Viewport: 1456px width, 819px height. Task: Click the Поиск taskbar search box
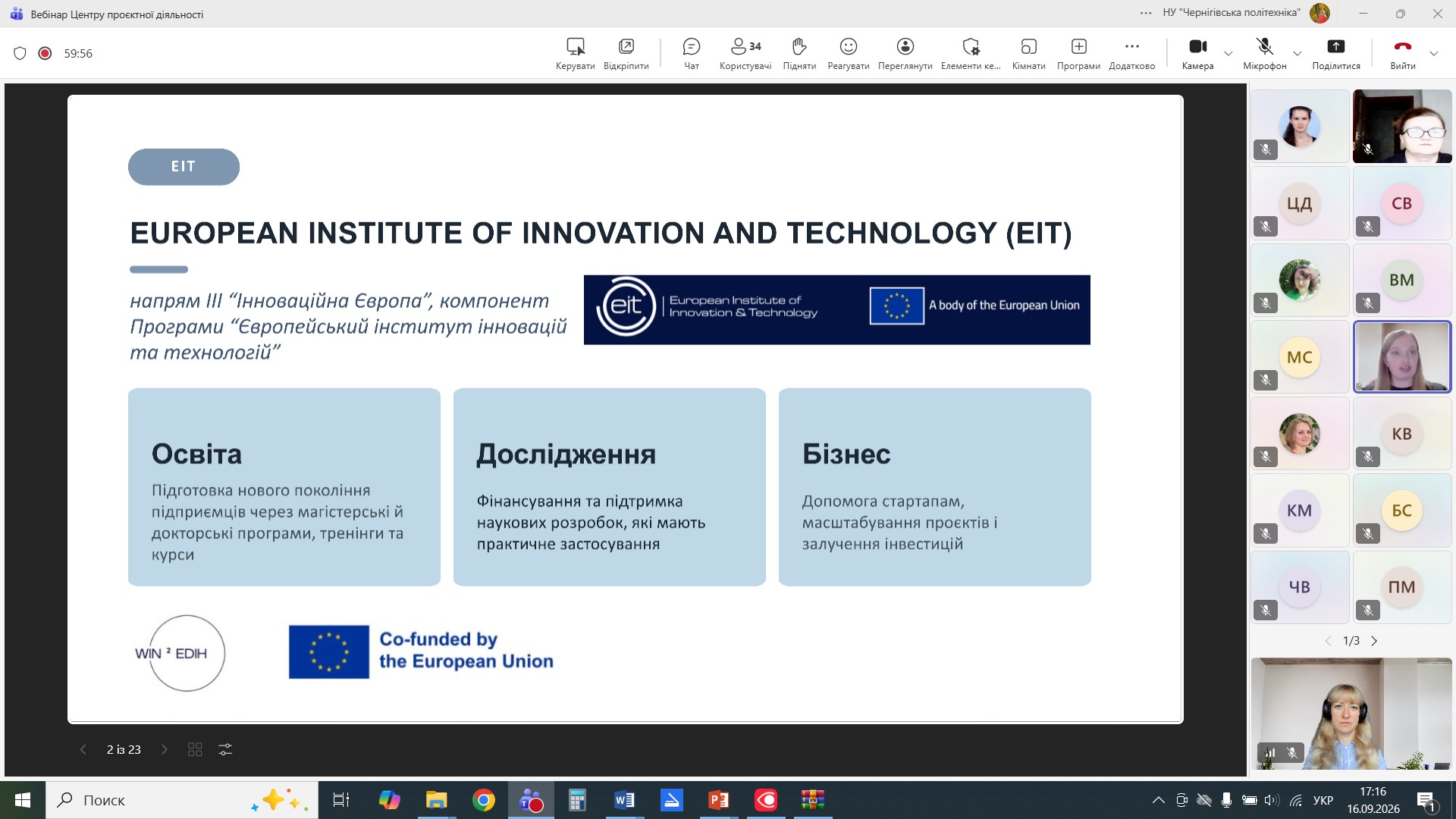tap(182, 800)
